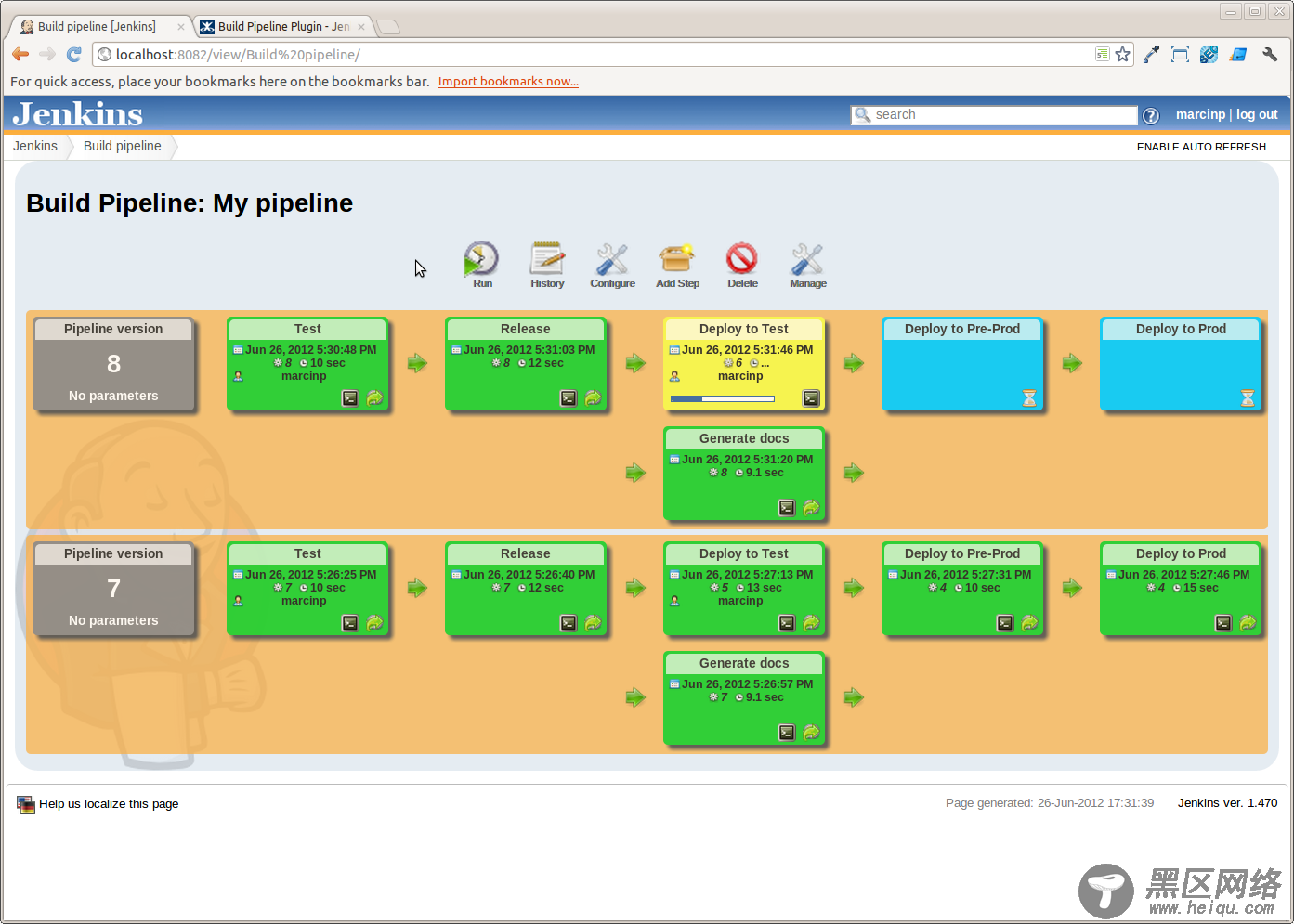Bookmark this page with the star icon
This screenshot has height=924, width=1294.
click(1123, 55)
